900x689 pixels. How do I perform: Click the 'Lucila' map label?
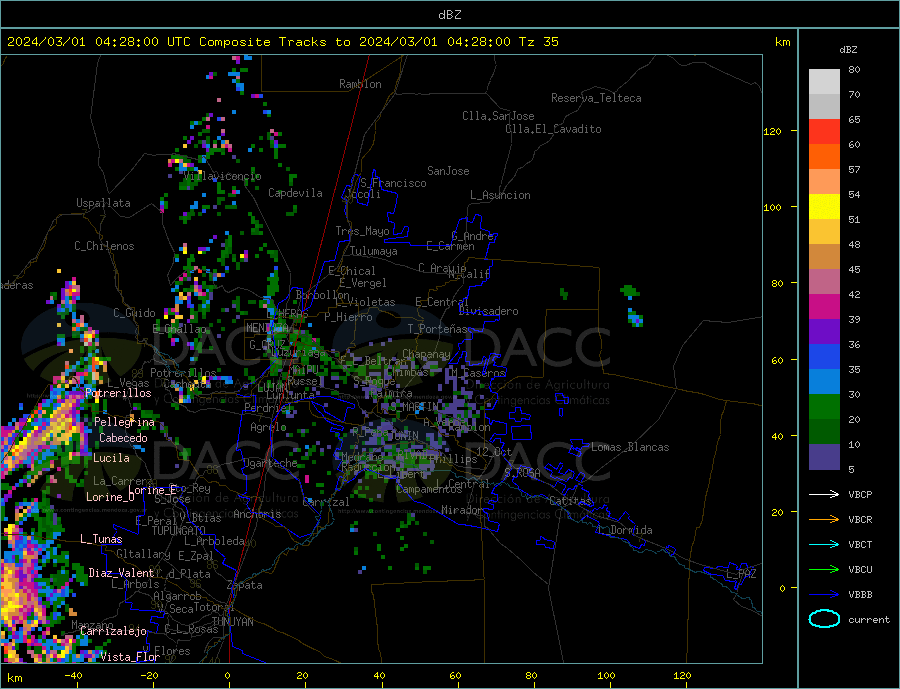click(111, 458)
